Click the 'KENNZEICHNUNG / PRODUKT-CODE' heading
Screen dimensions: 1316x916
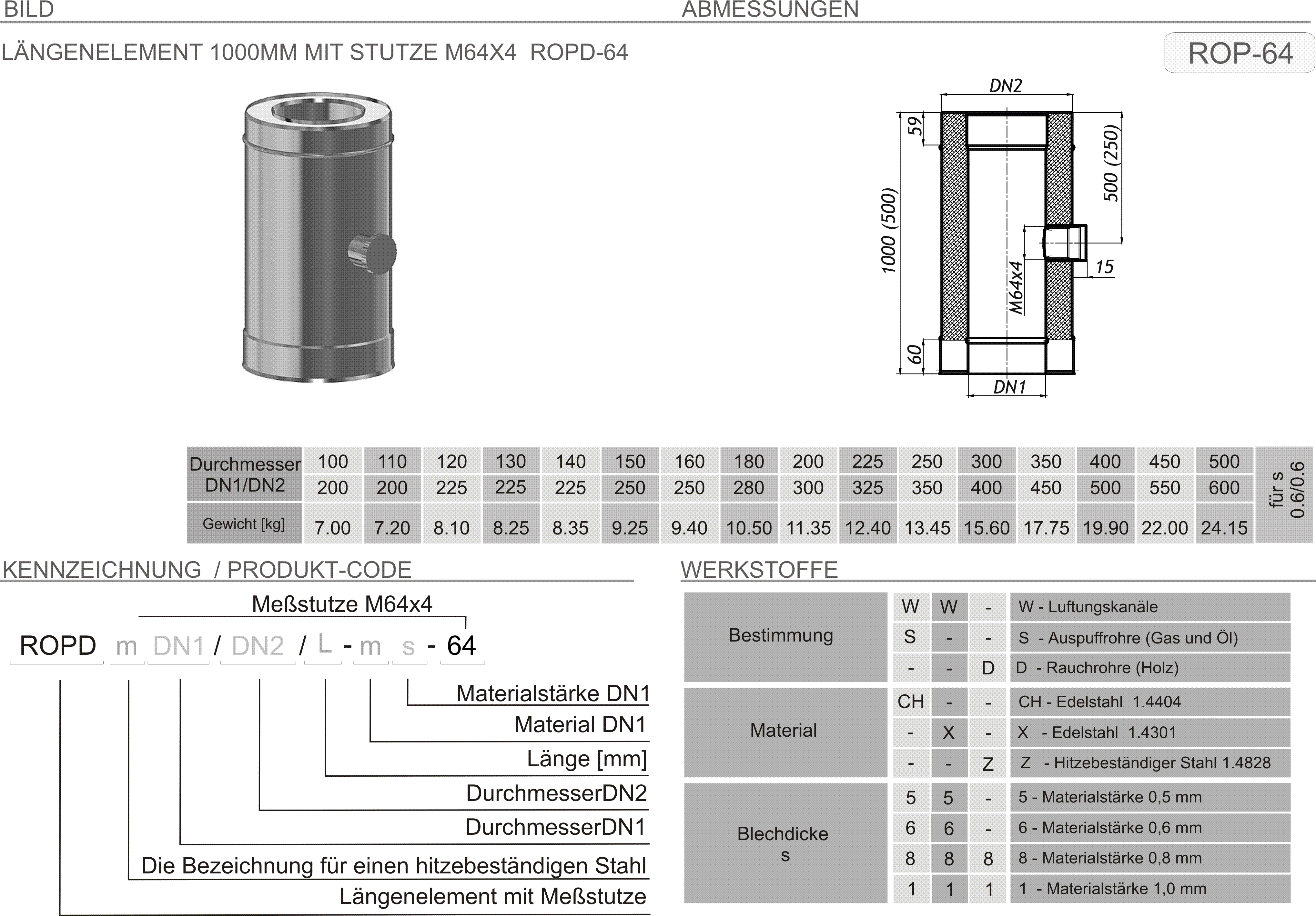point(207,569)
